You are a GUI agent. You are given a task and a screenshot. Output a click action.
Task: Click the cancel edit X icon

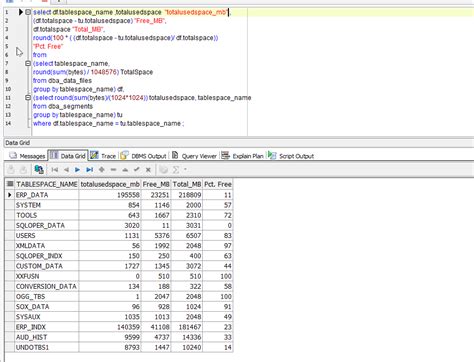coord(148,170)
